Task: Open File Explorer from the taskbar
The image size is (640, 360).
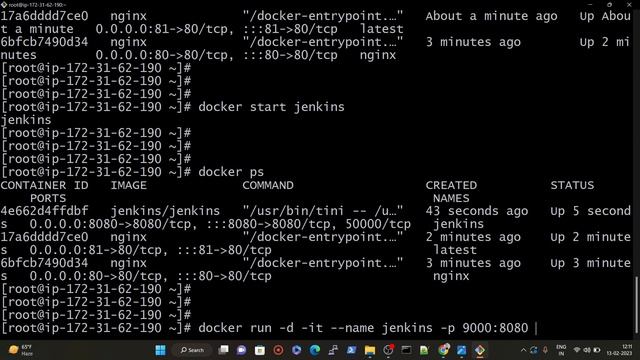Action: pos(370,350)
